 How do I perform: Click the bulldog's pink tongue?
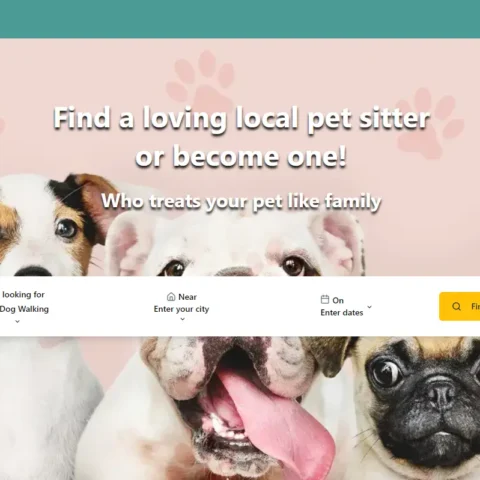click(x=277, y=417)
